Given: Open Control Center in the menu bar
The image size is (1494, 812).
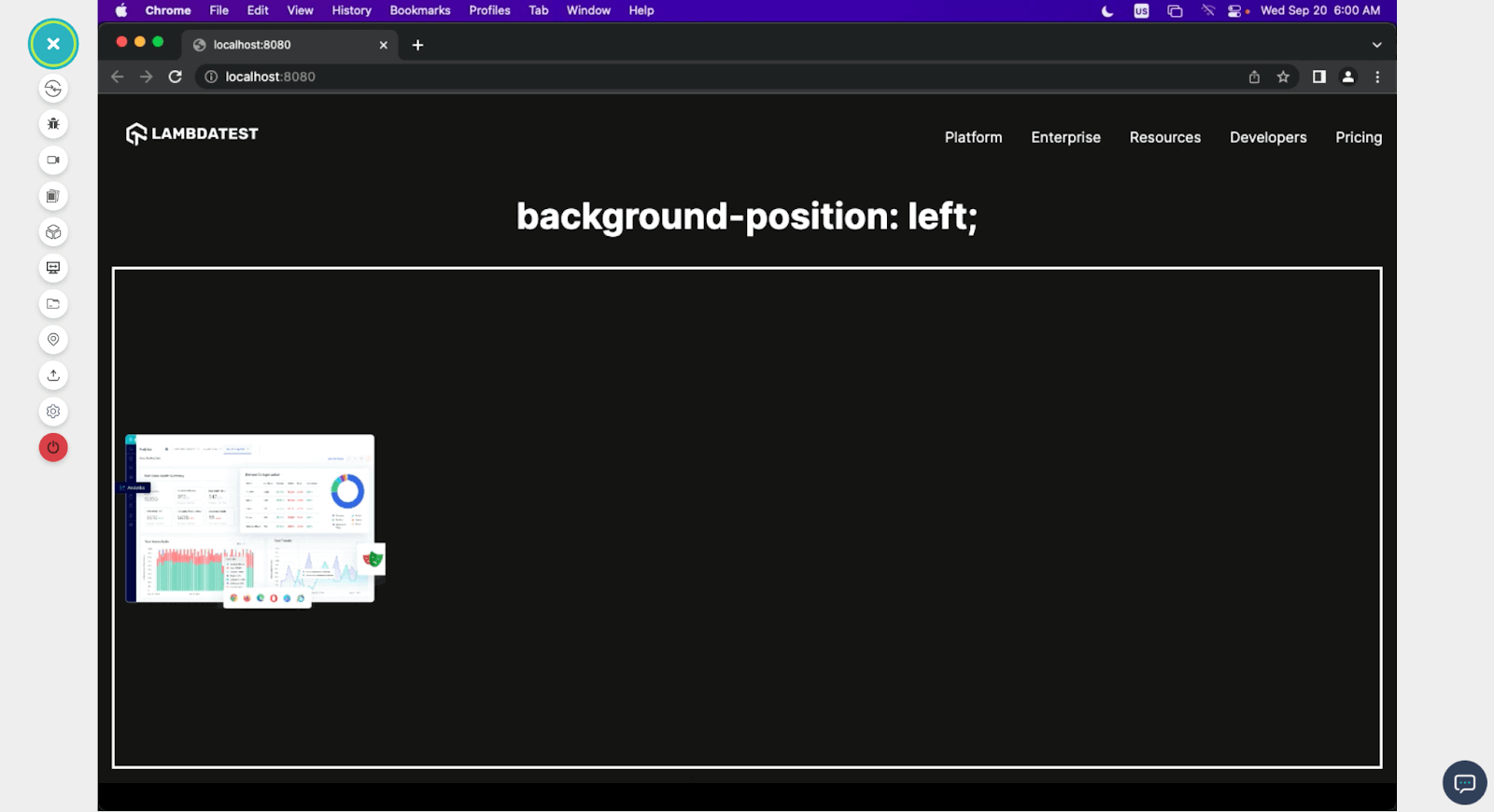Looking at the screenshot, I should [1236, 11].
